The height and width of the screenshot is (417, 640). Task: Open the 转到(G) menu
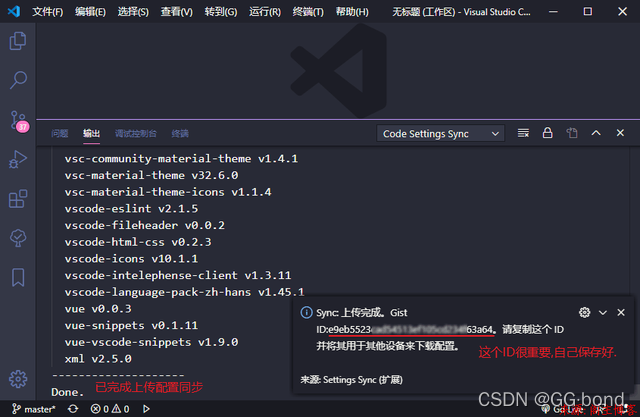221,12
